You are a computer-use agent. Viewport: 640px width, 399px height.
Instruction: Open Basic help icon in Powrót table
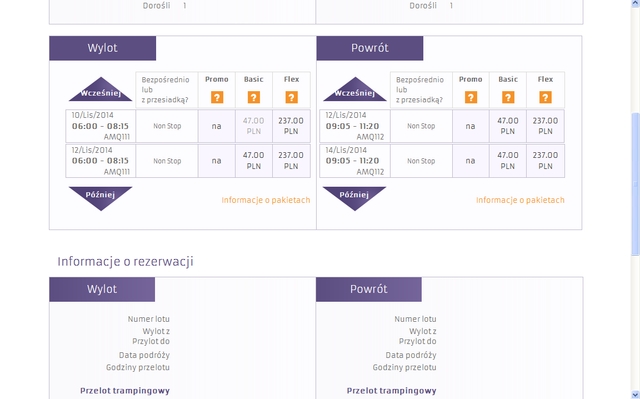tap(508, 98)
